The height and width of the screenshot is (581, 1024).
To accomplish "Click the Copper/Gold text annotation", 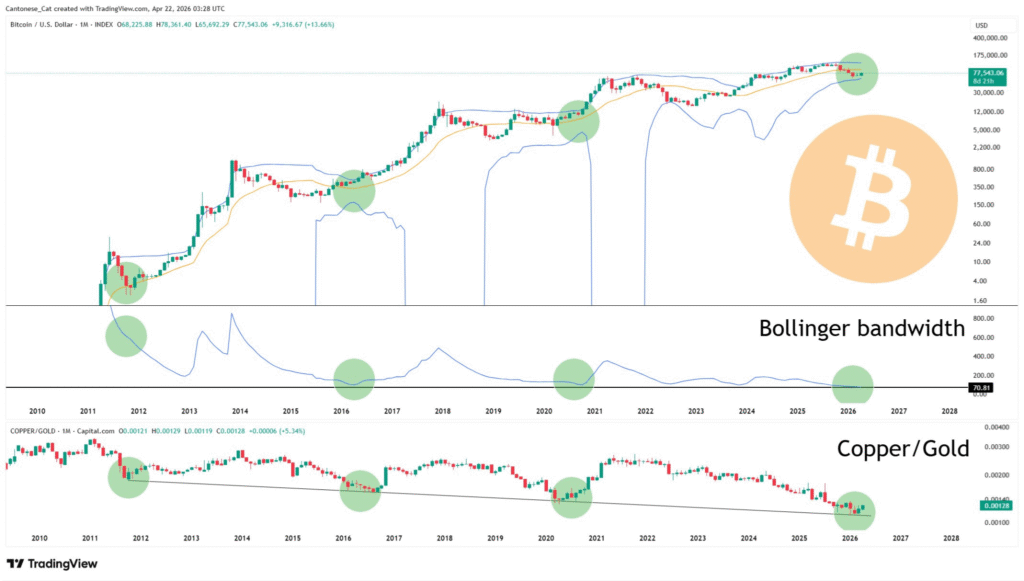I will 902,449.
